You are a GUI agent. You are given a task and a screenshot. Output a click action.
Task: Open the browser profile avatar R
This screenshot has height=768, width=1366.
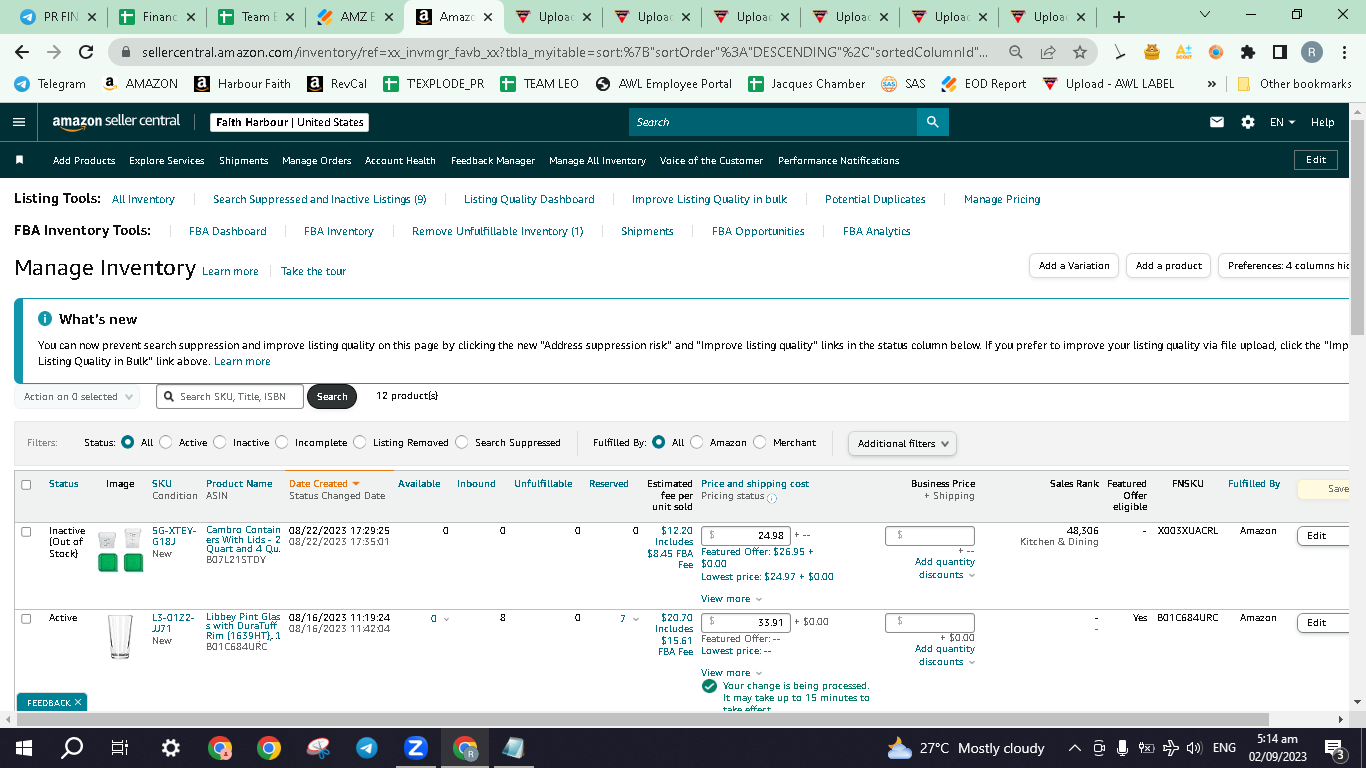pyautogui.click(x=1312, y=52)
